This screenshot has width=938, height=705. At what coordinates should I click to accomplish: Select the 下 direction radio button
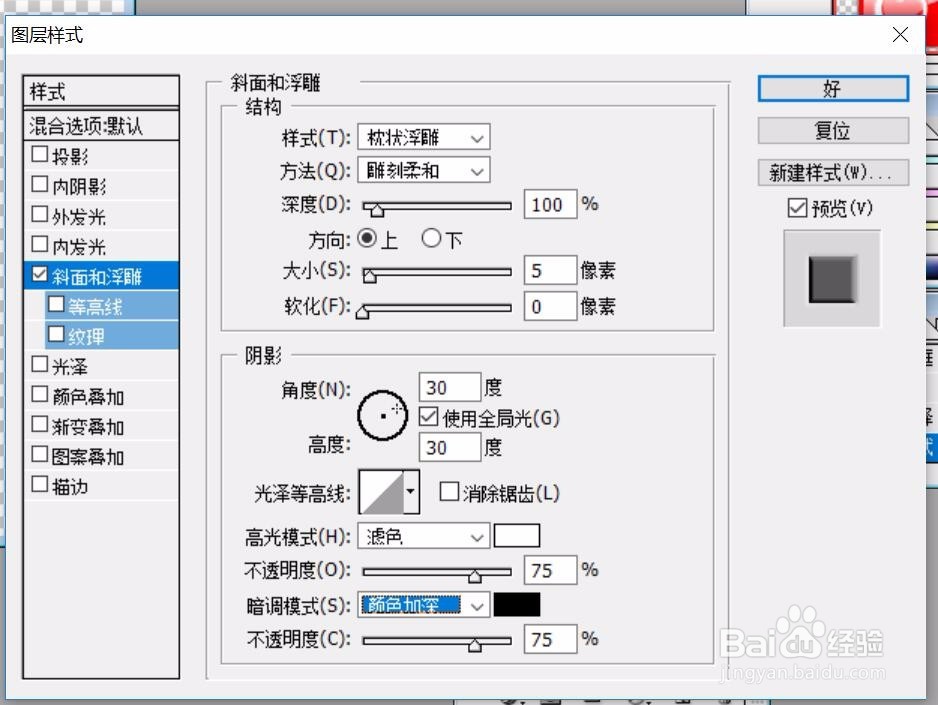431,239
